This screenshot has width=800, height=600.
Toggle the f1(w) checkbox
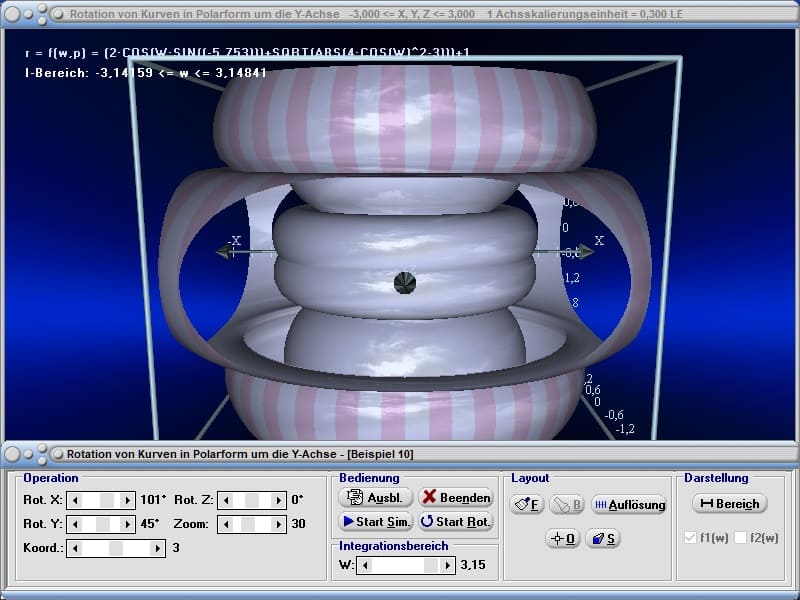point(690,537)
